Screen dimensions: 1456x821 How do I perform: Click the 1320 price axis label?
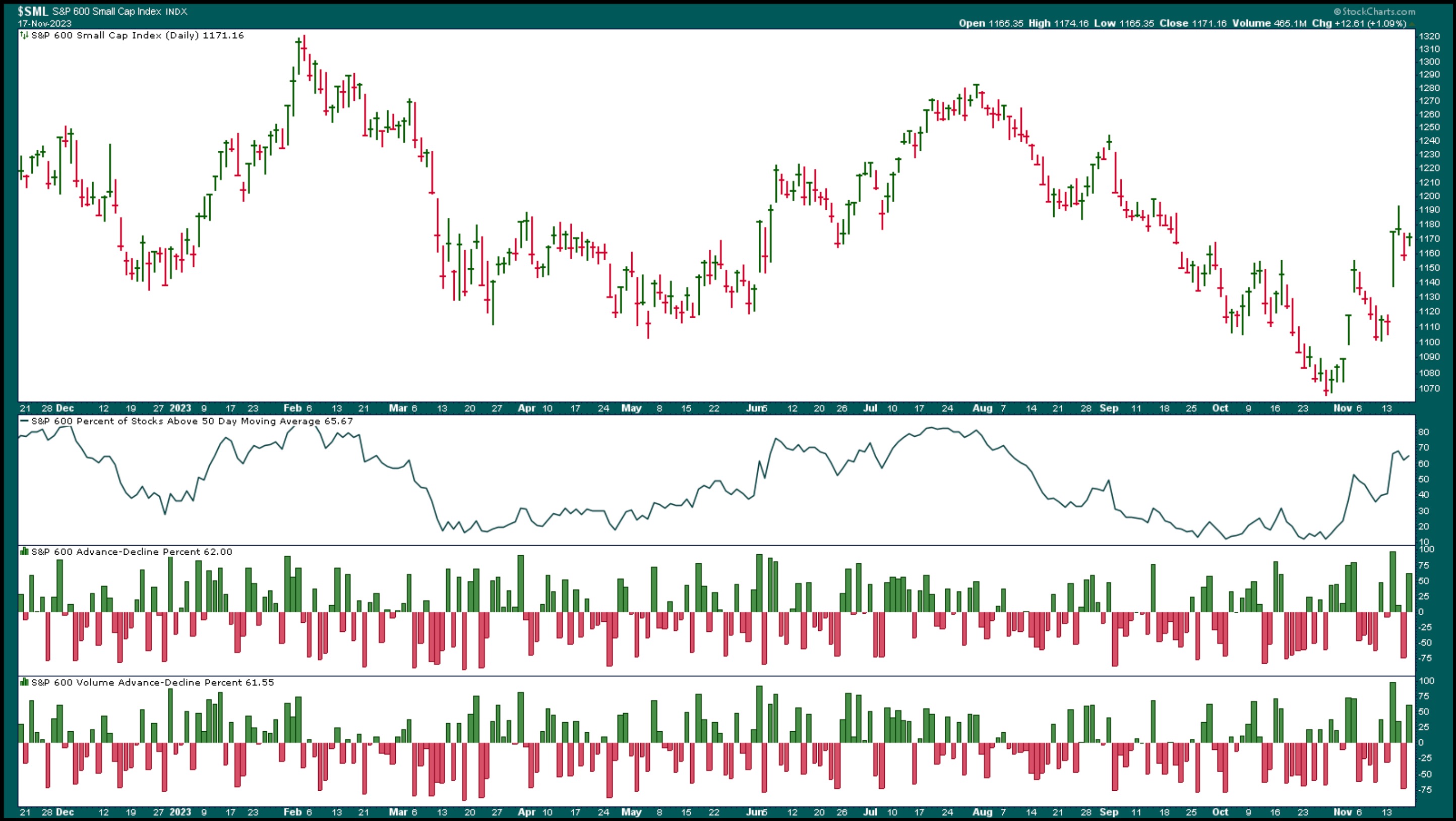tap(1429, 36)
